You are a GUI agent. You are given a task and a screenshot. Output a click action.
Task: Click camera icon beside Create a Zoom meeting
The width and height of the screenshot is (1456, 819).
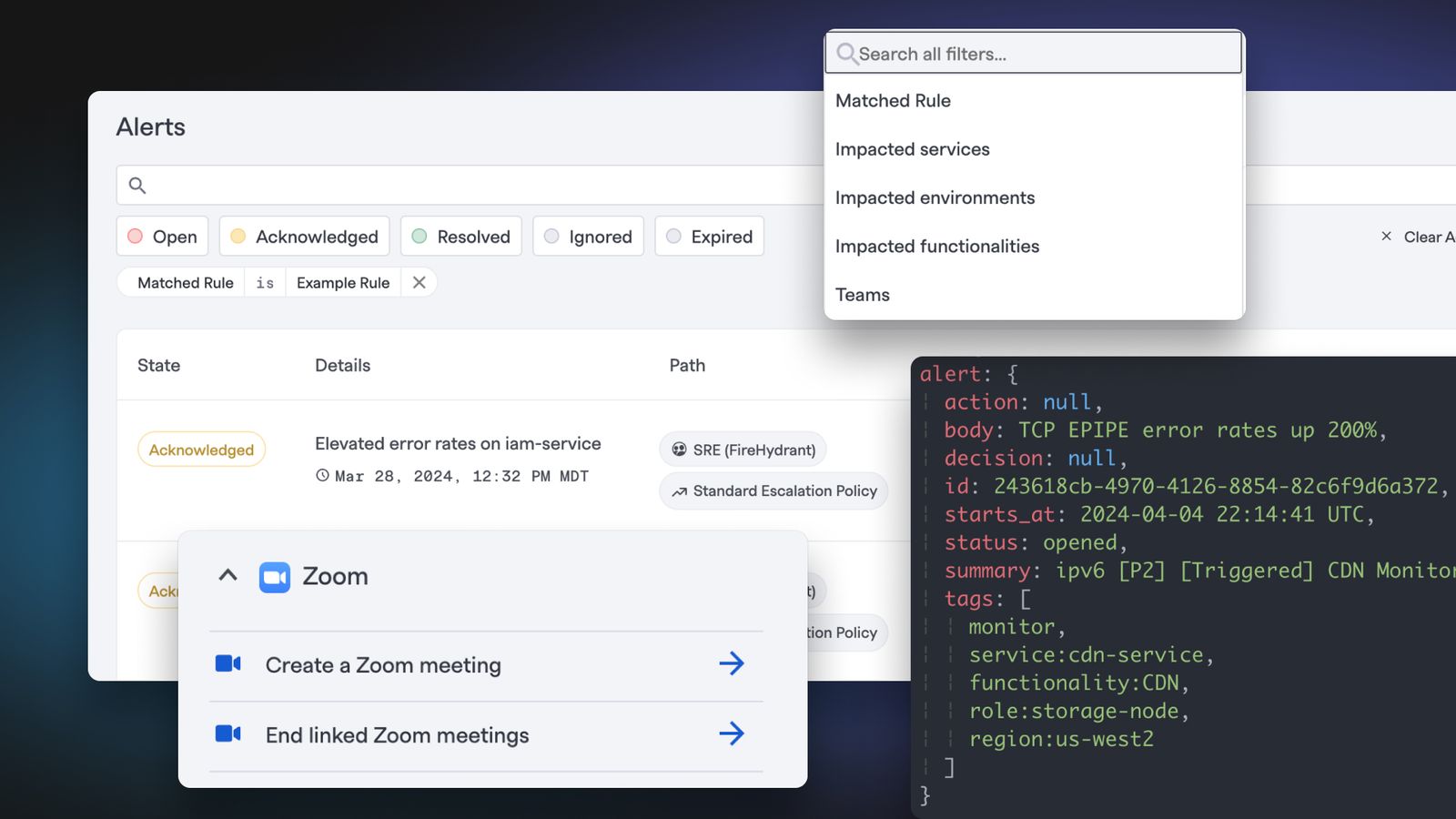(227, 664)
